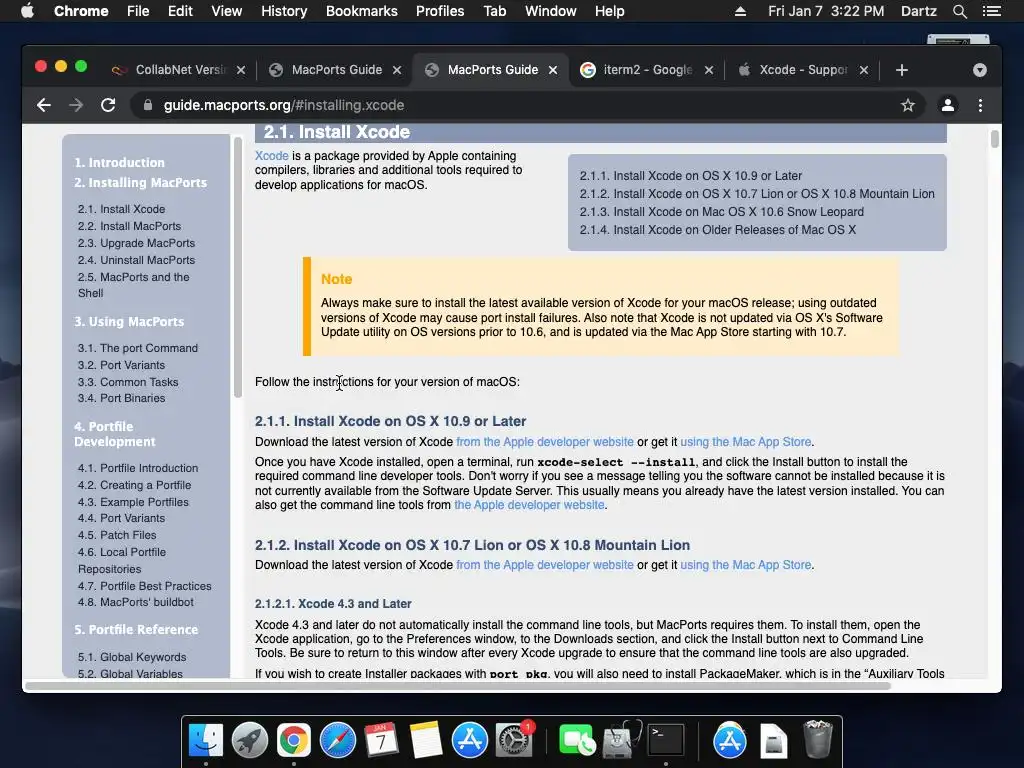Open Chrome from the Dock
The height and width of the screenshot is (768, 1024).
(x=293, y=740)
